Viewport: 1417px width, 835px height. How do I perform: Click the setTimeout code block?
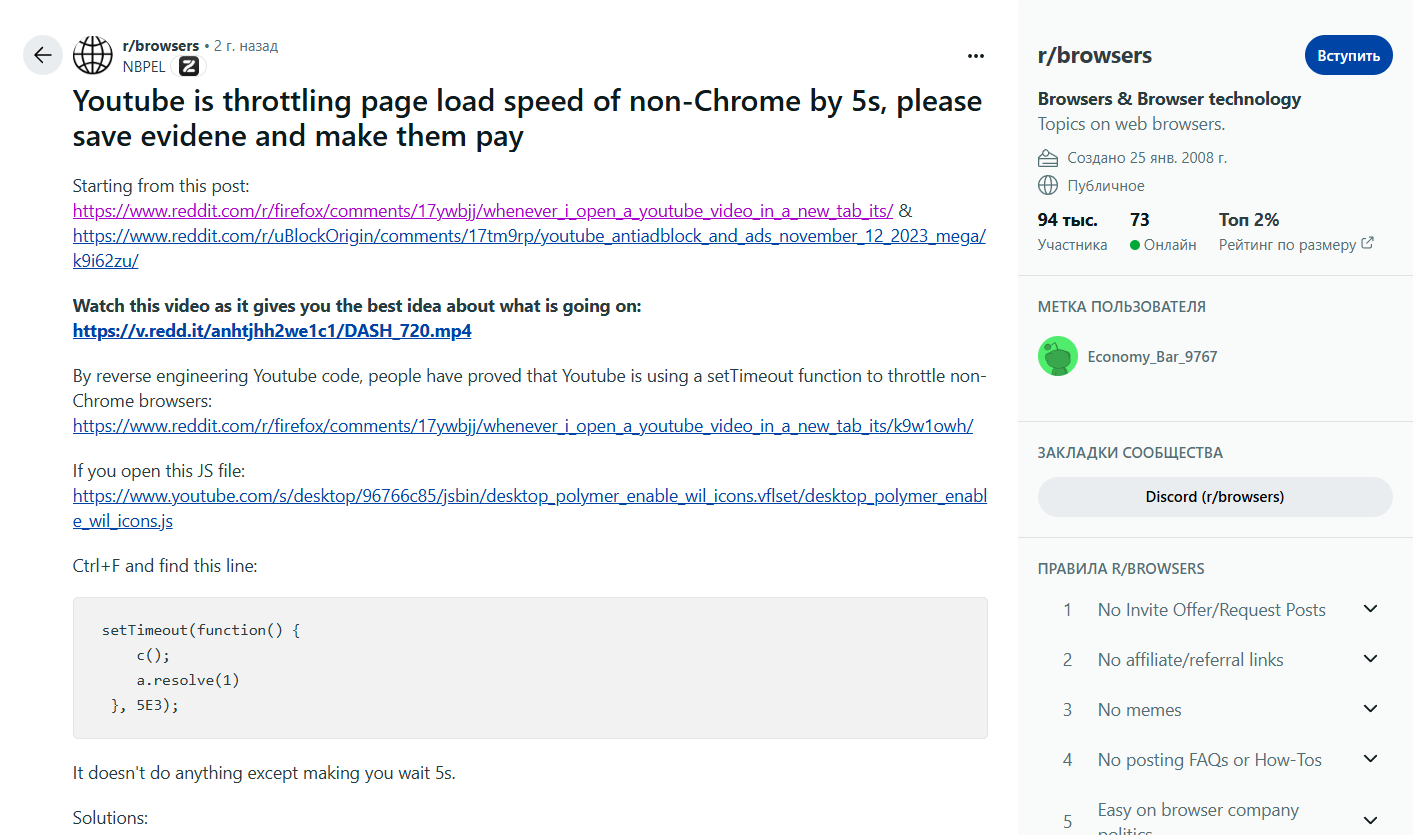pyautogui.click(x=530, y=668)
